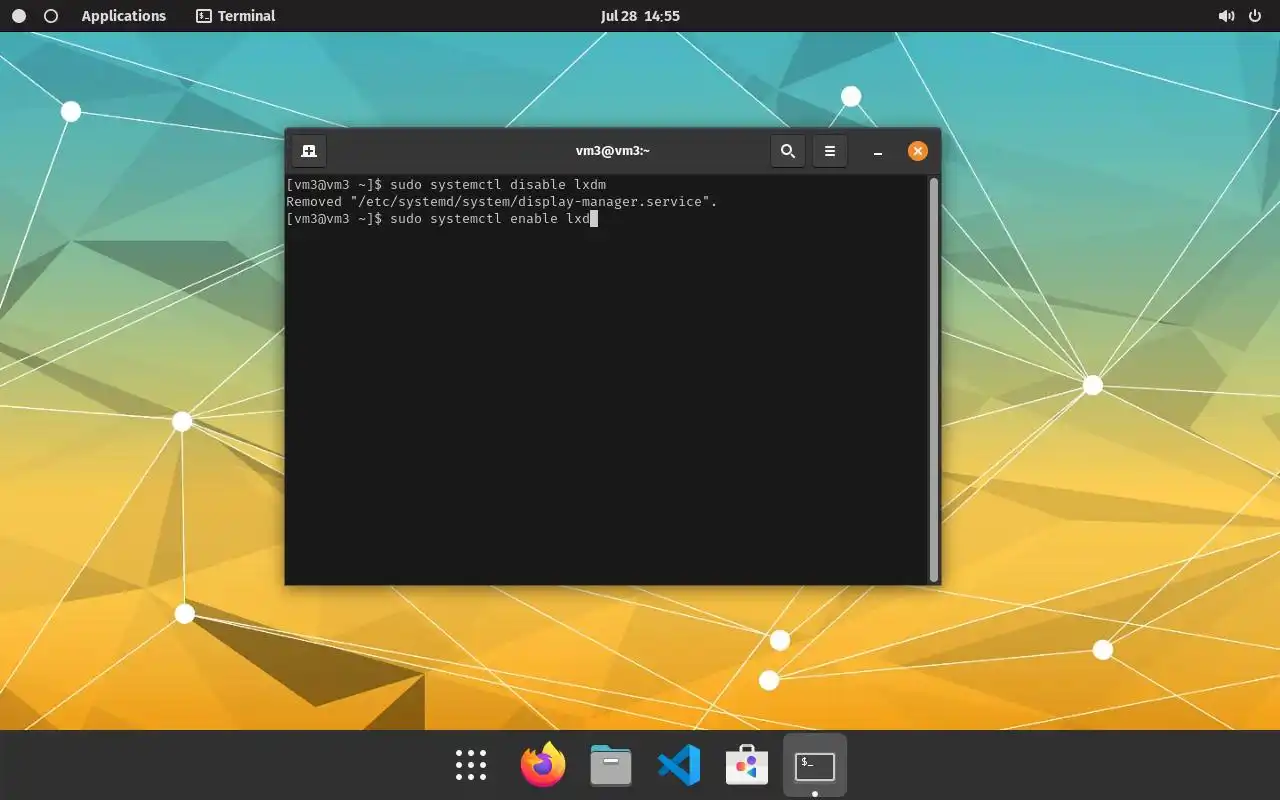1280x800 pixels.
Task: Open terminal search with magnifier icon
Action: [x=788, y=151]
